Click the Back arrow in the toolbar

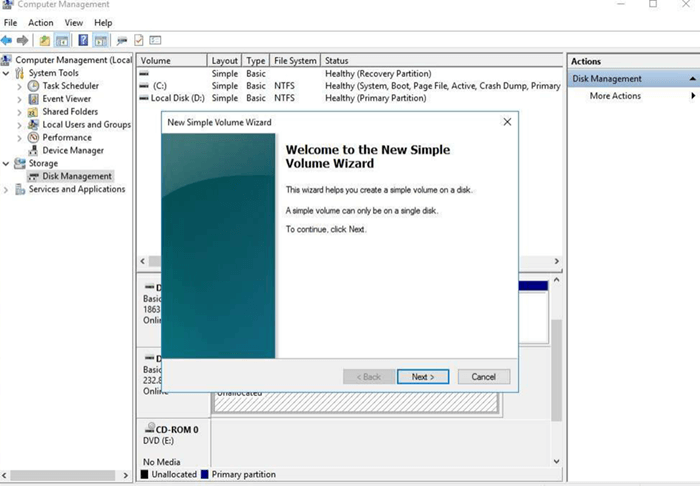[x=7, y=40]
